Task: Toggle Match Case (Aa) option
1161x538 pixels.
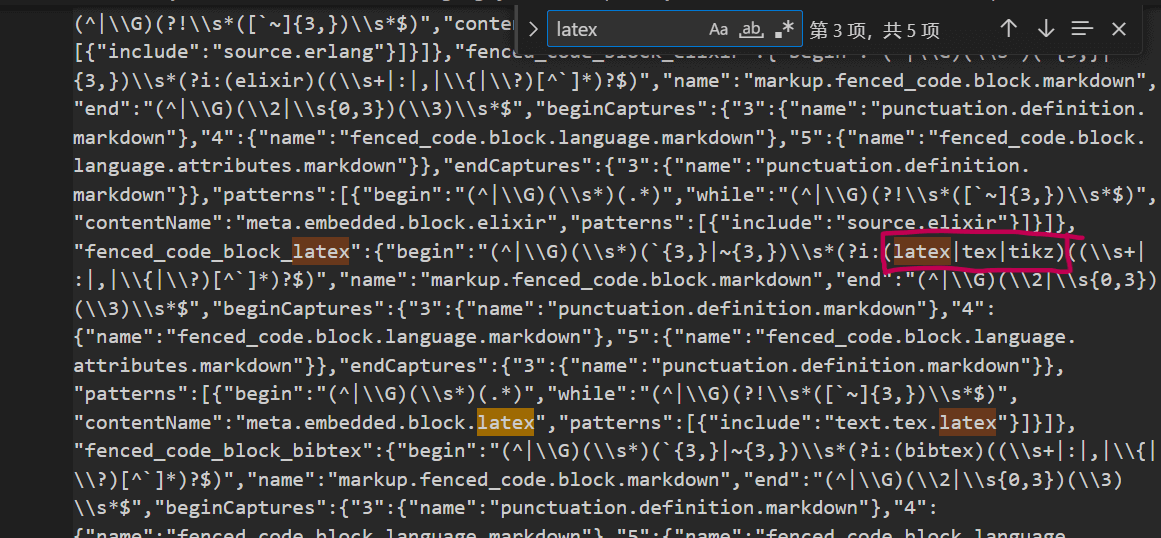Action: coord(718,30)
